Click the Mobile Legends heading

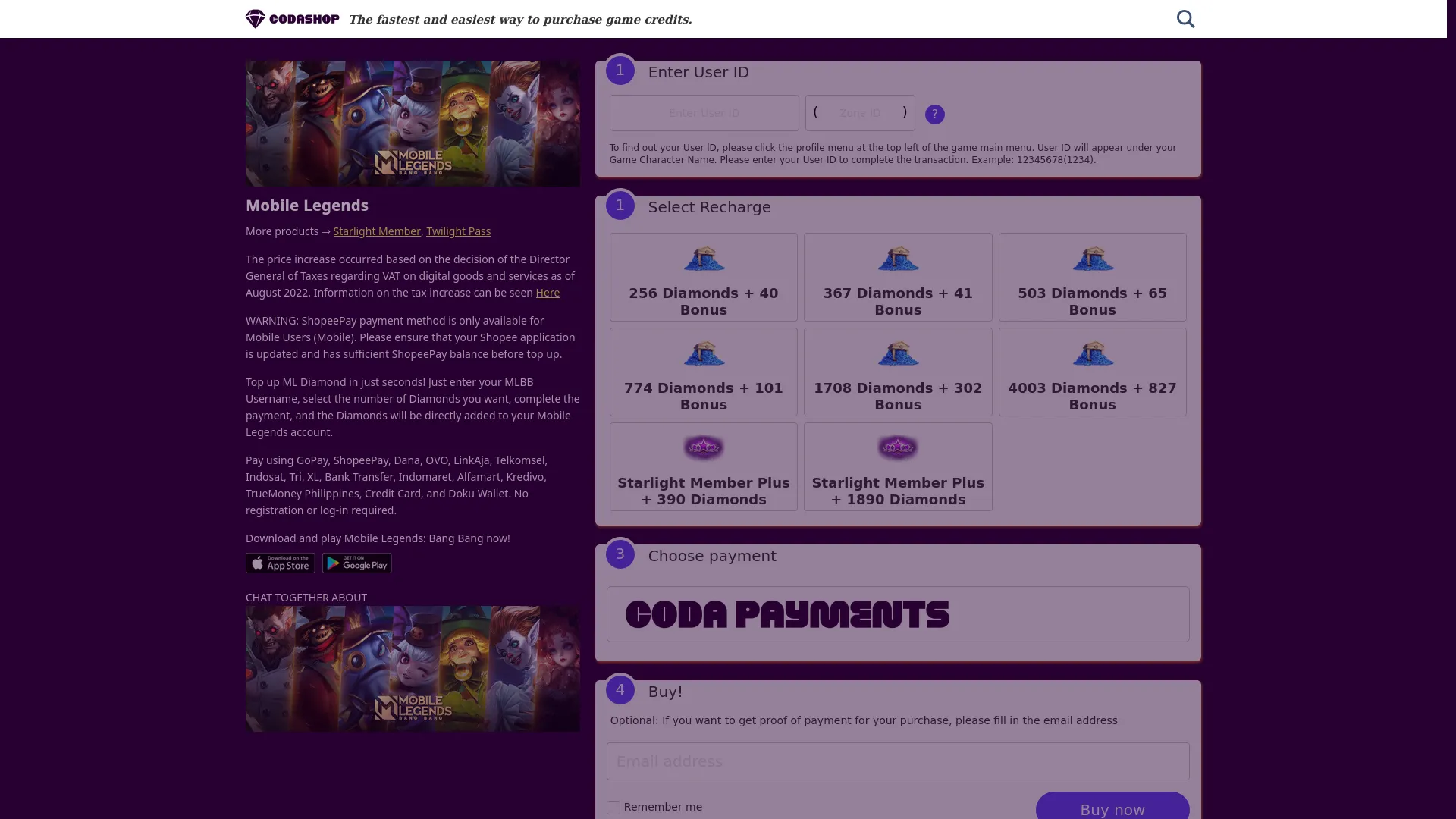[x=307, y=206]
